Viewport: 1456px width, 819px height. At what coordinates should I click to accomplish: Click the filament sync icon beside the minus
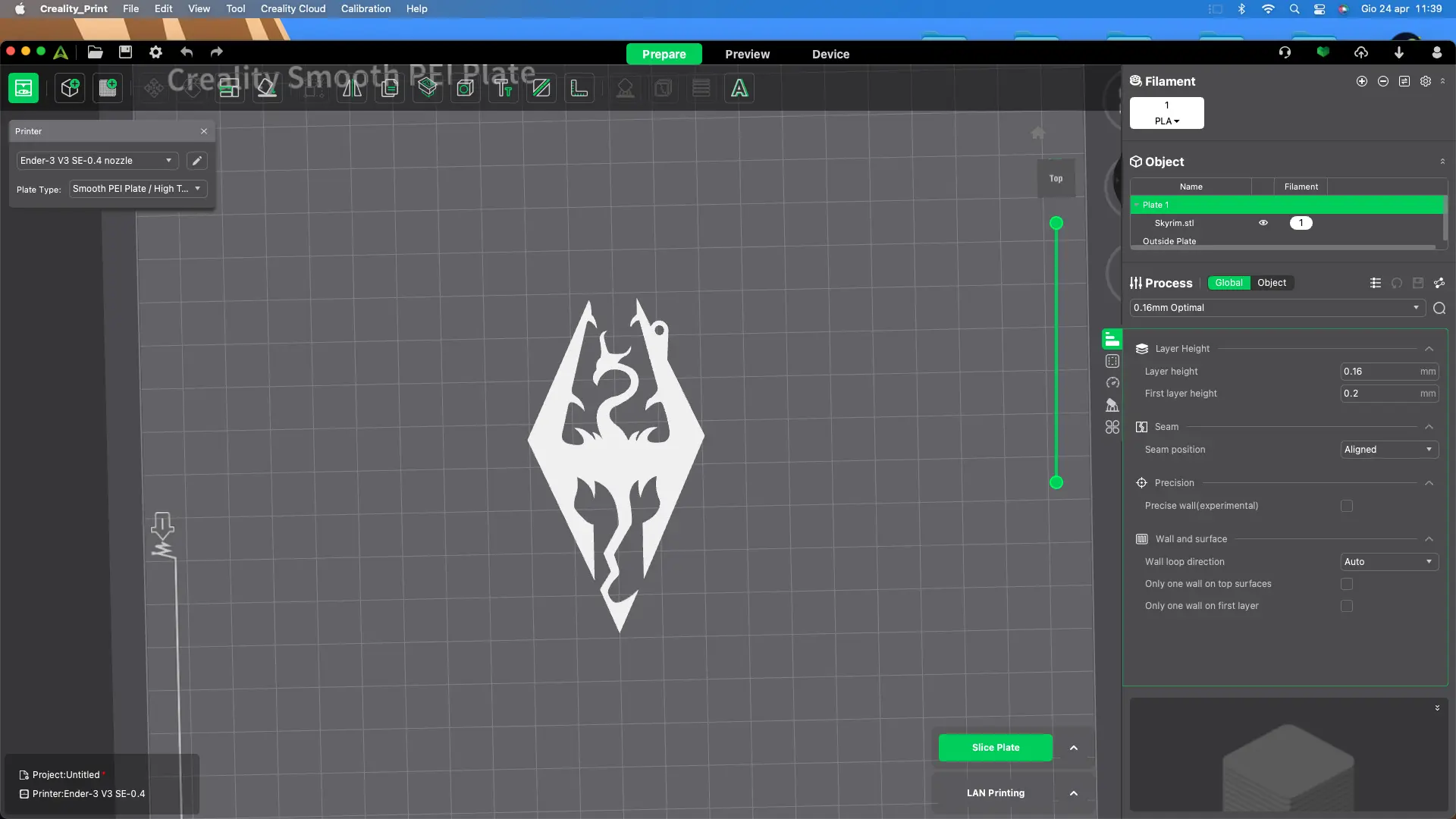pyautogui.click(x=1404, y=81)
